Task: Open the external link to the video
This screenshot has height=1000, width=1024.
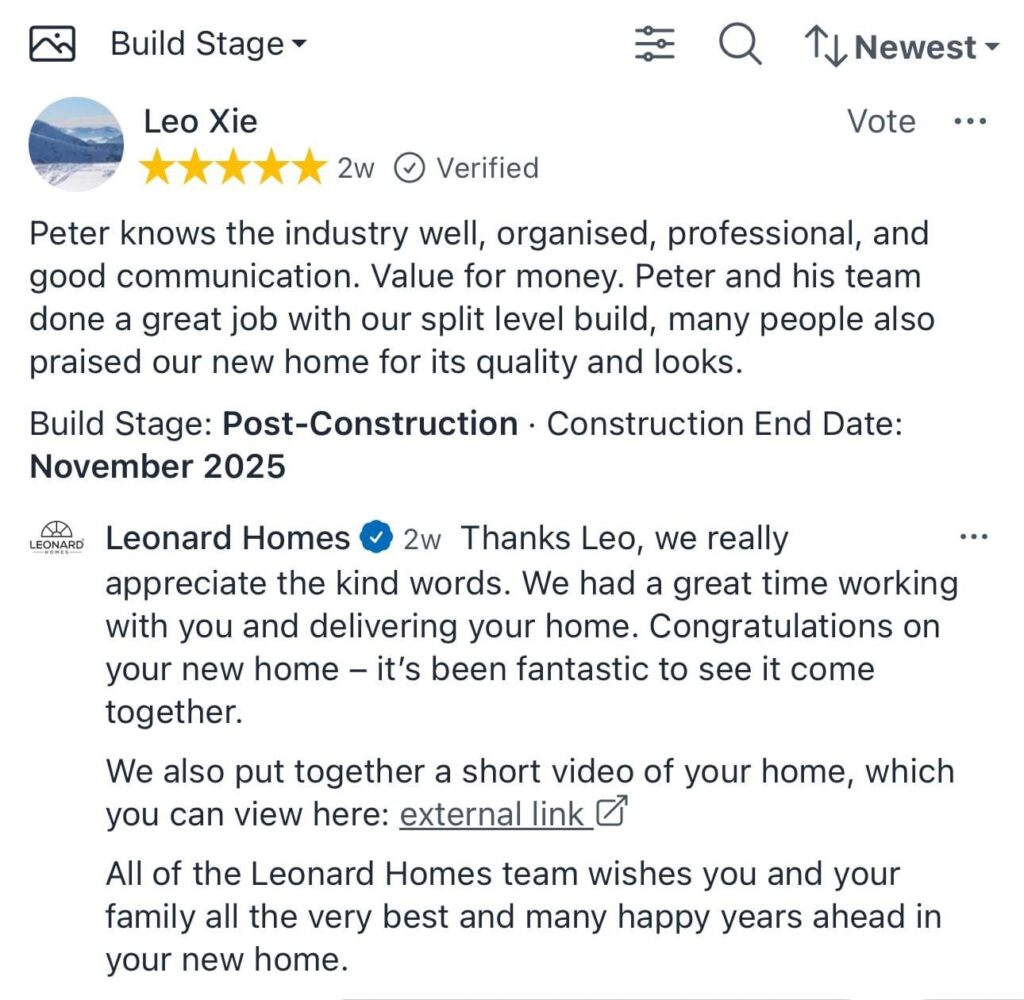Action: click(493, 814)
